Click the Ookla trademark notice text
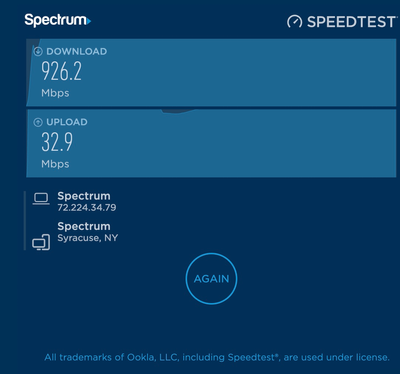 tap(217, 358)
